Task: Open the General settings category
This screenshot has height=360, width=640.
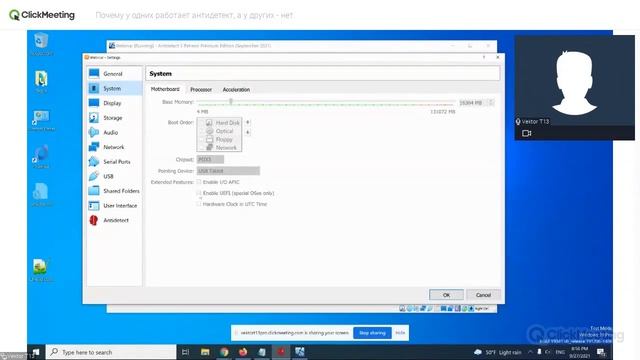Action: click(x=114, y=74)
